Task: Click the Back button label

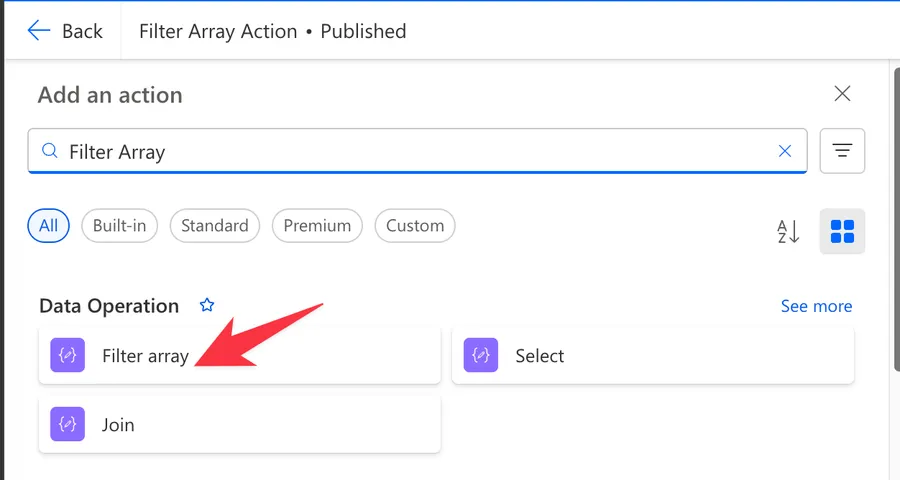Action: point(82,31)
